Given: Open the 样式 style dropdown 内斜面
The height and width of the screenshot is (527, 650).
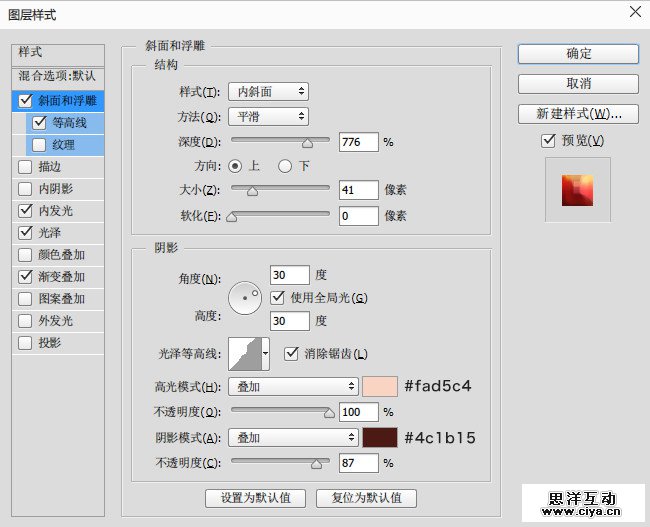Looking at the screenshot, I should [268, 92].
